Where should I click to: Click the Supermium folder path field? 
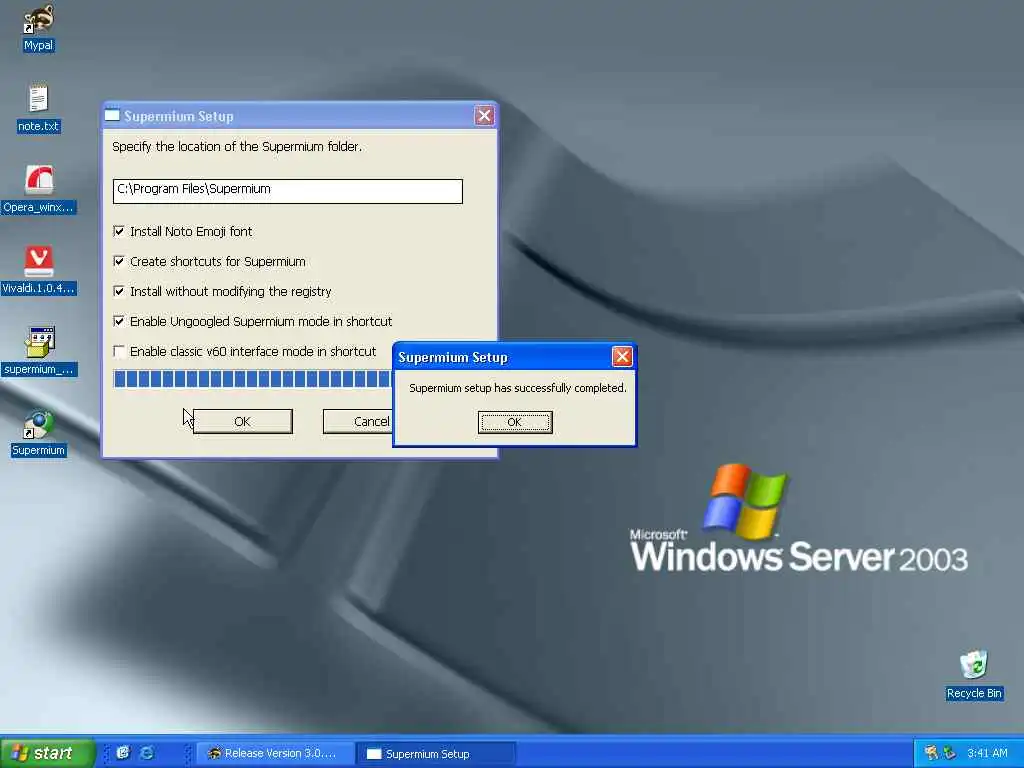[x=287, y=191]
